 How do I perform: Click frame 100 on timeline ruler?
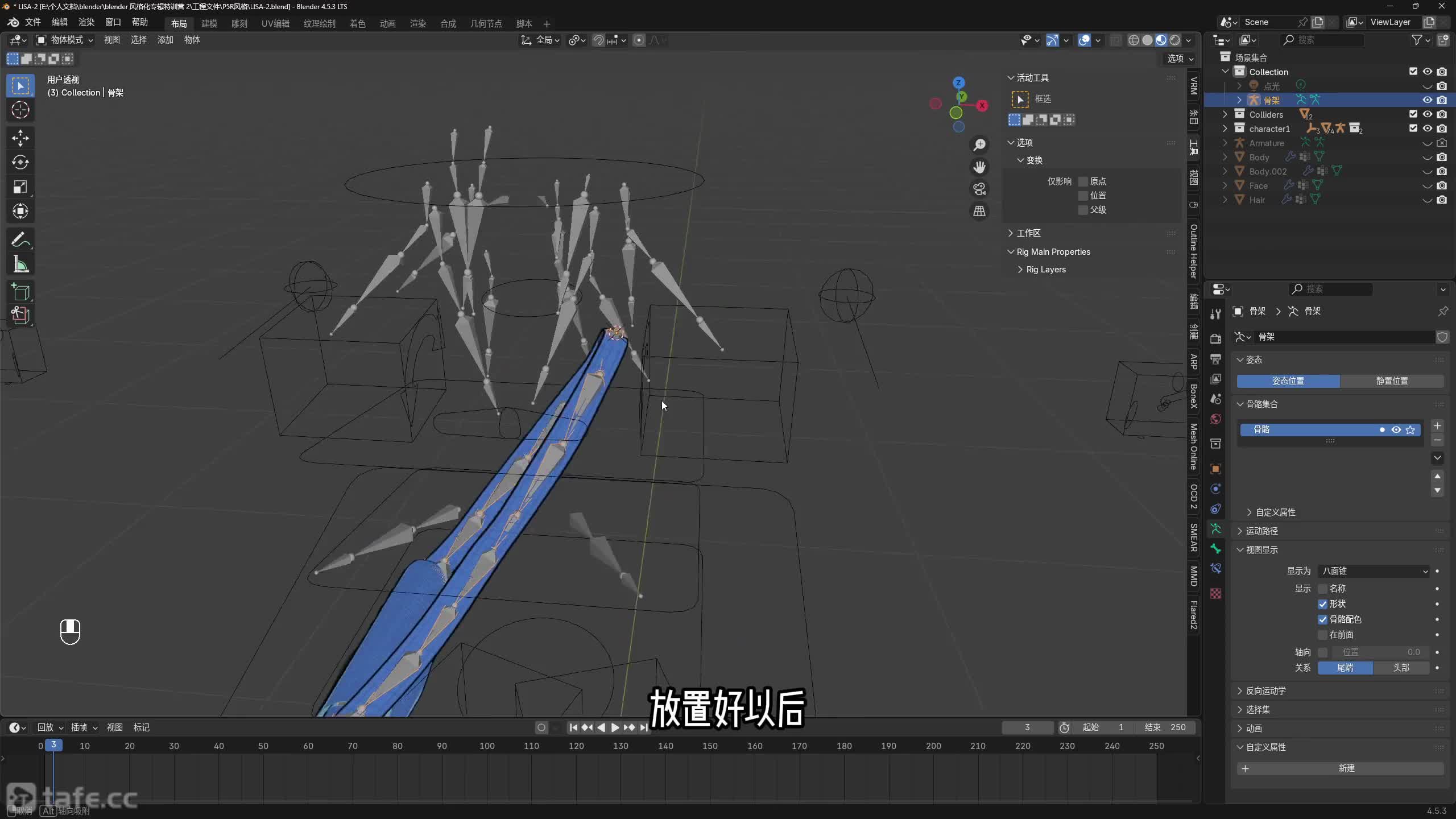pyautogui.click(x=487, y=746)
